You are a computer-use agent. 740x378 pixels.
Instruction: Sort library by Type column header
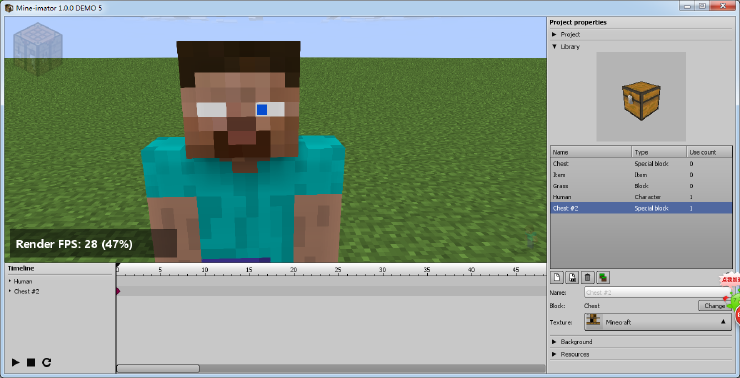click(659, 152)
